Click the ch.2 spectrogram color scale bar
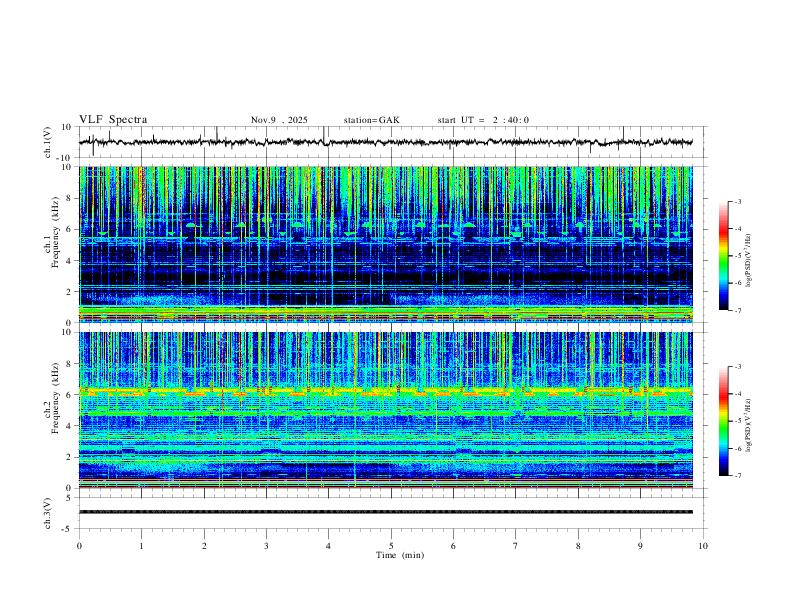Image resolution: width=792 pixels, height=612 pixels. (x=723, y=421)
